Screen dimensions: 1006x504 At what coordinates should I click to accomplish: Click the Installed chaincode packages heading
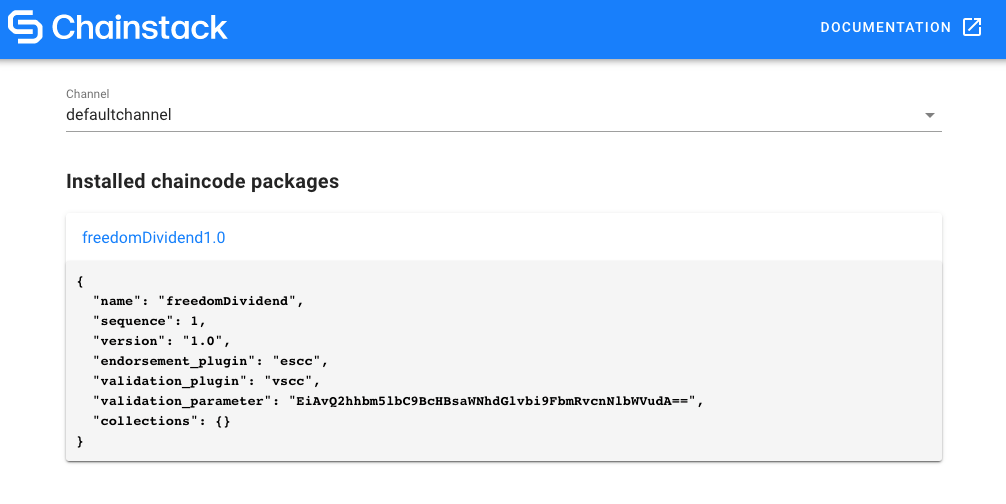click(202, 181)
